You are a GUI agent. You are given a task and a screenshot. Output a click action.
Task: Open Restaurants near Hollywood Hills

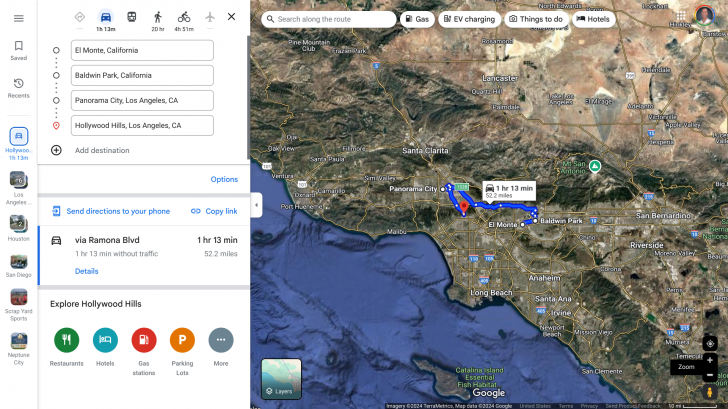pyautogui.click(x=66, y=340)
